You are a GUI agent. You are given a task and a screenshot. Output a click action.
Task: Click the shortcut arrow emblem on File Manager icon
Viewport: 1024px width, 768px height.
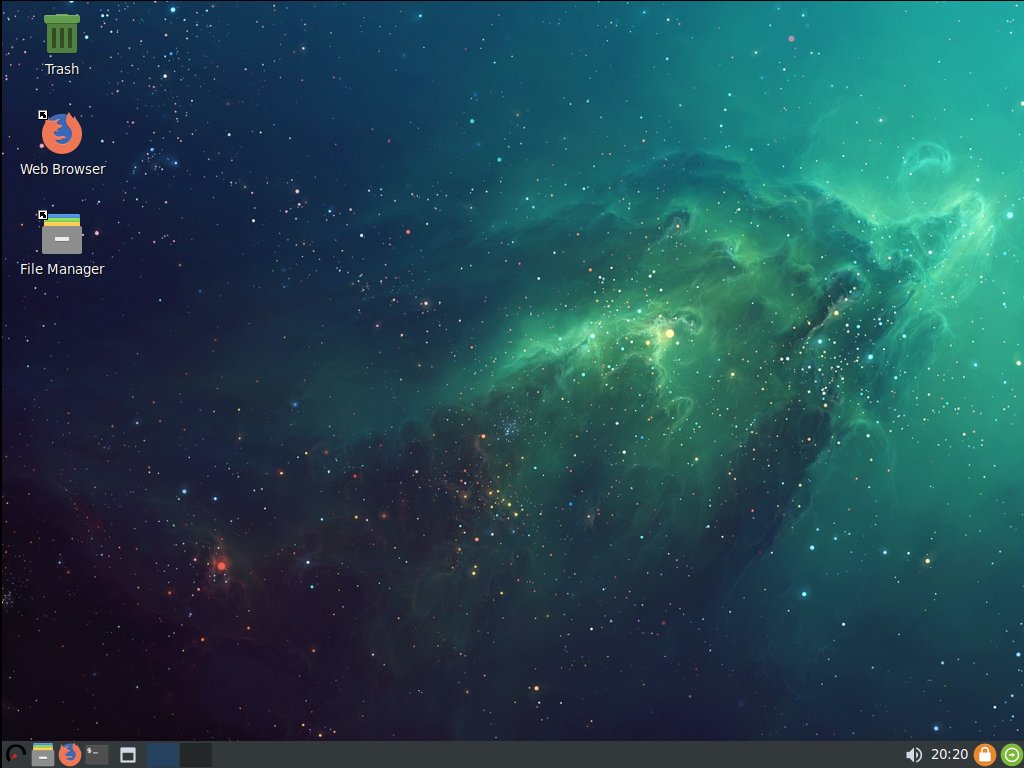tap(43, 215)
